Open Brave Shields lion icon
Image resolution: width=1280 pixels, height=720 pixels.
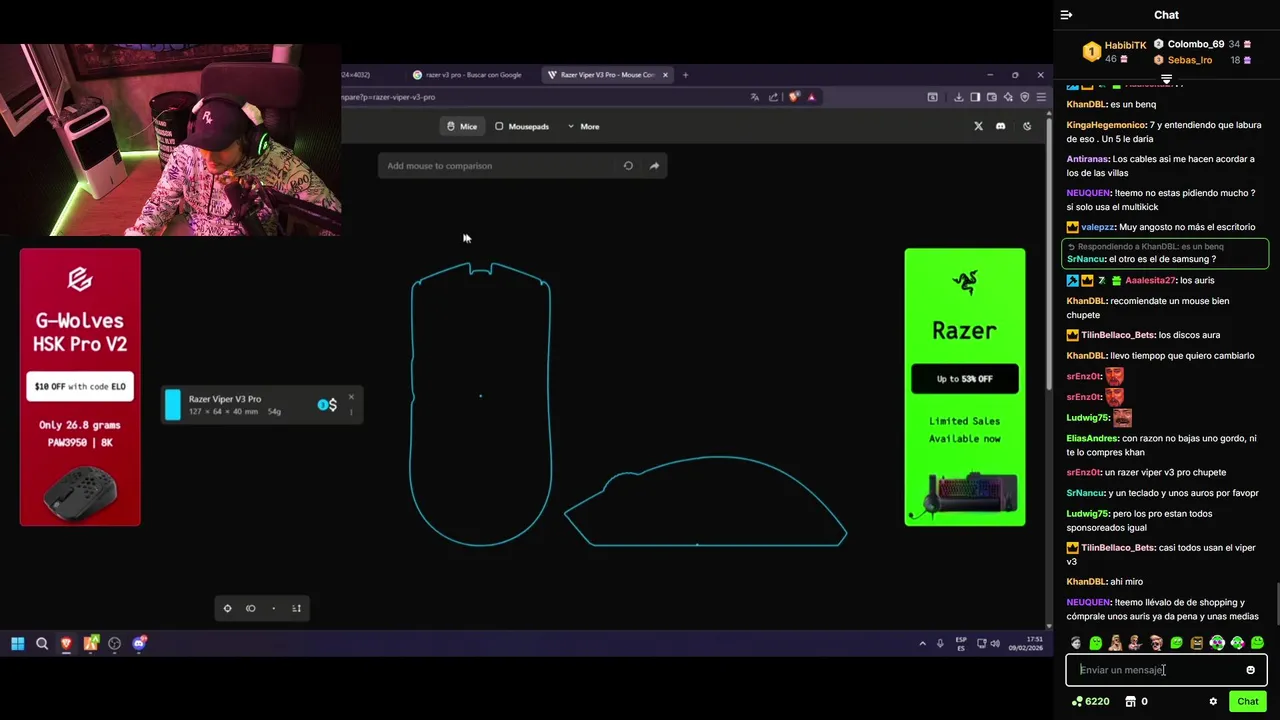click(794, 97)
